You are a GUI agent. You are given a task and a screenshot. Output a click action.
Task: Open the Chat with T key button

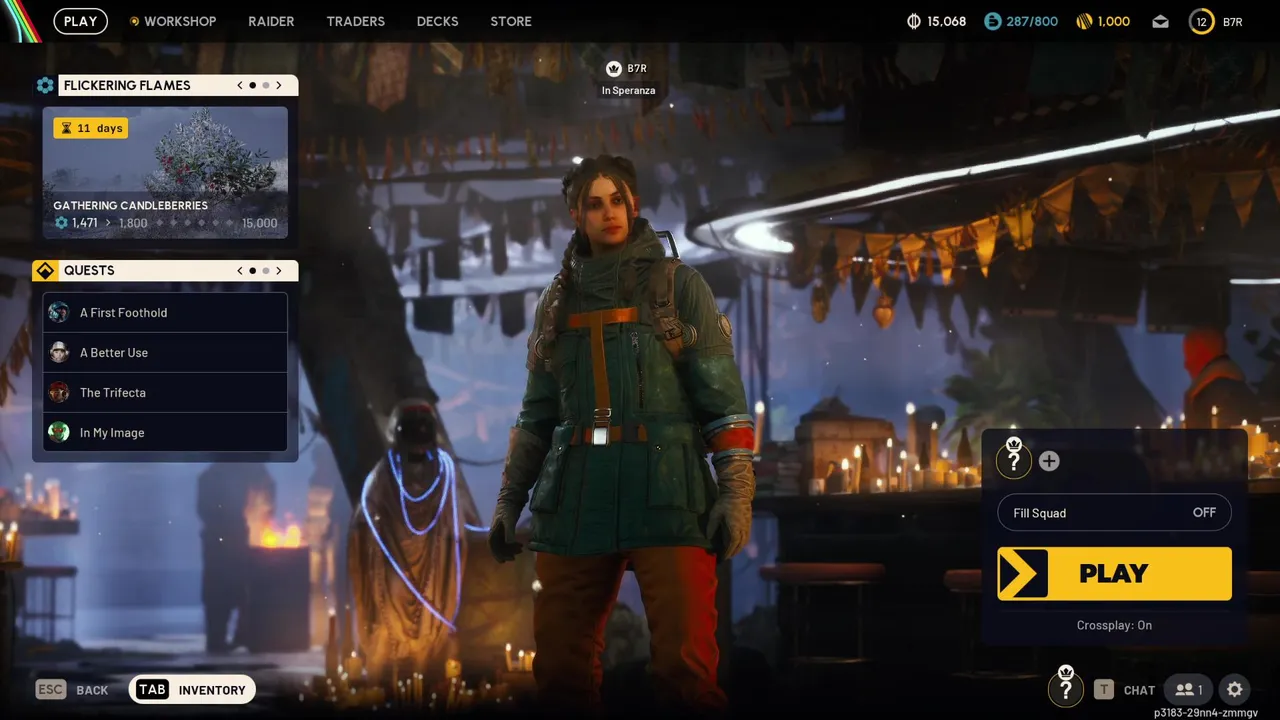pos(1125,690)
